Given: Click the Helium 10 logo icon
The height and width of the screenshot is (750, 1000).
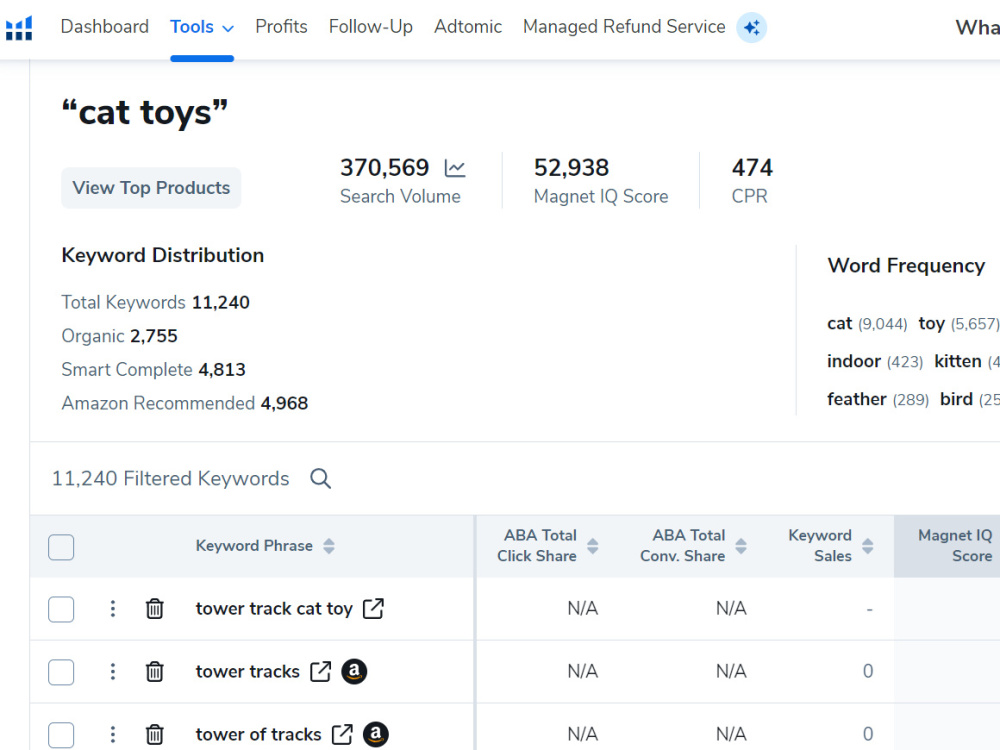Looking at the screenshot, I should click(x=18, y=27).
